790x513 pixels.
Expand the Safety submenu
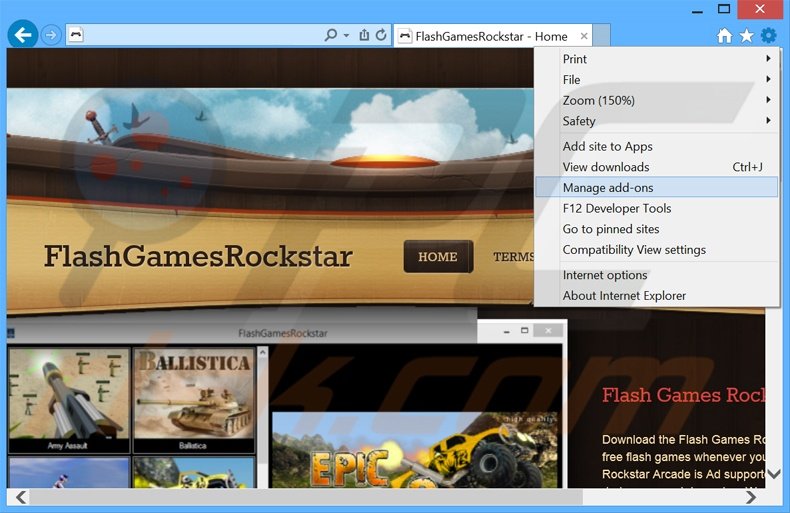(x=656, y=121)
